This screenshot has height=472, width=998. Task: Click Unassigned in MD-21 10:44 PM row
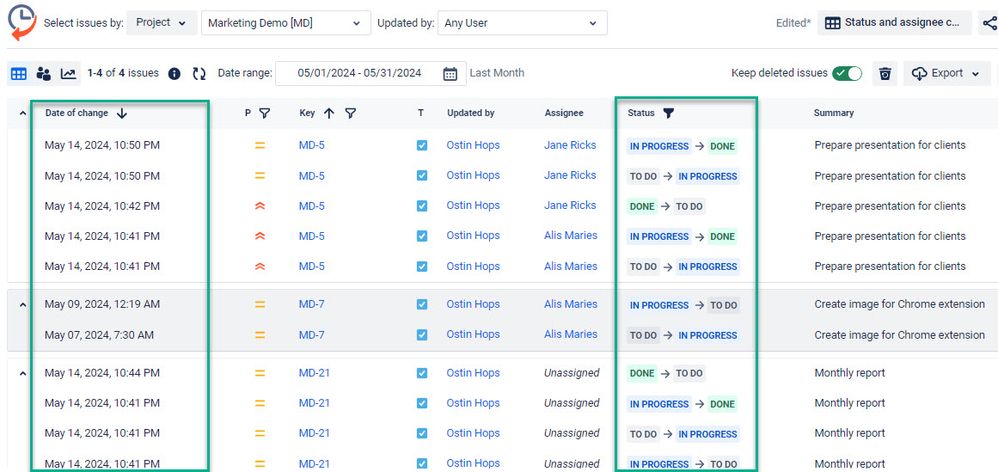pos(572,373)
